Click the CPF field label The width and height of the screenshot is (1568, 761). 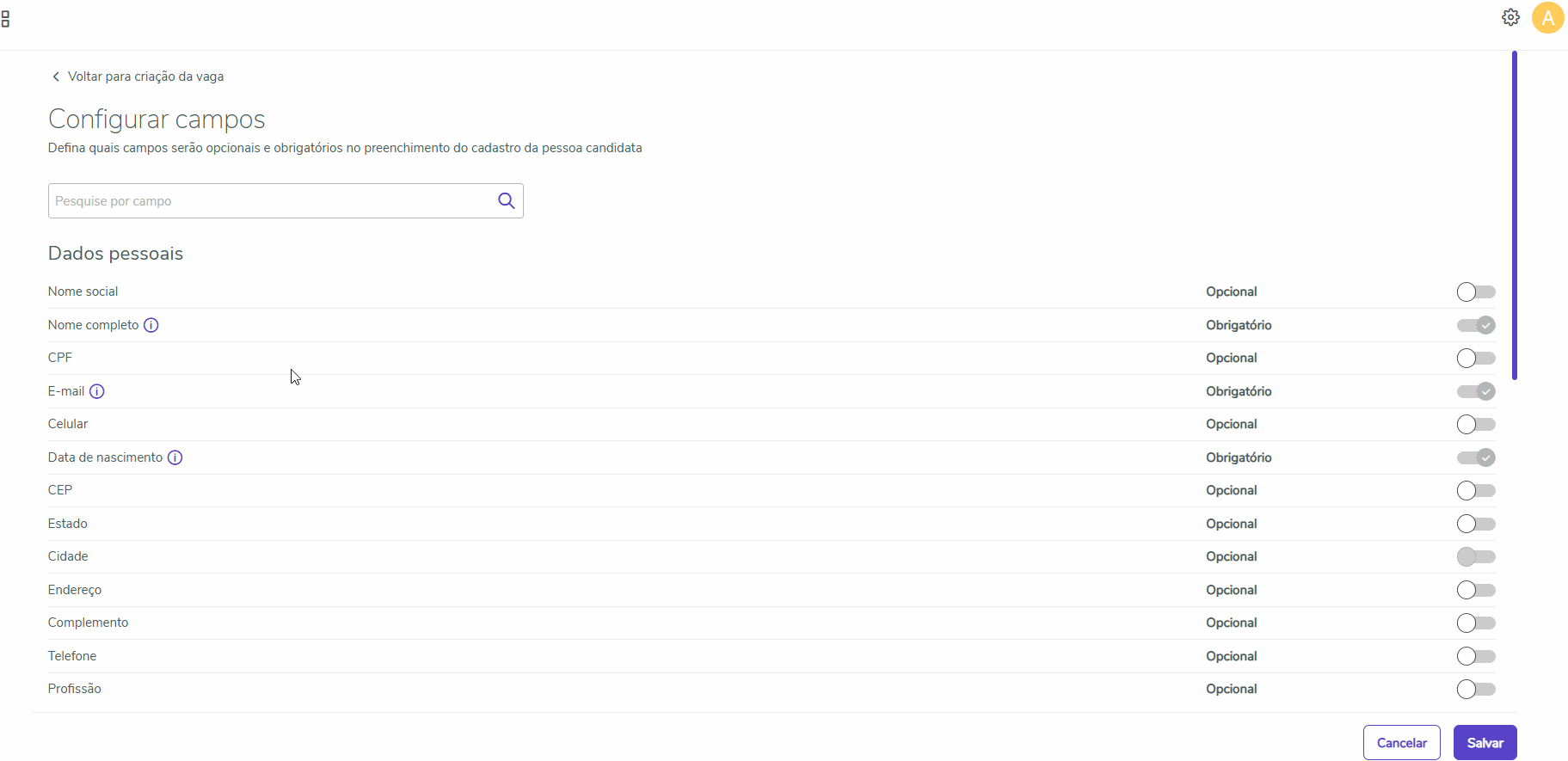(60, 358)
